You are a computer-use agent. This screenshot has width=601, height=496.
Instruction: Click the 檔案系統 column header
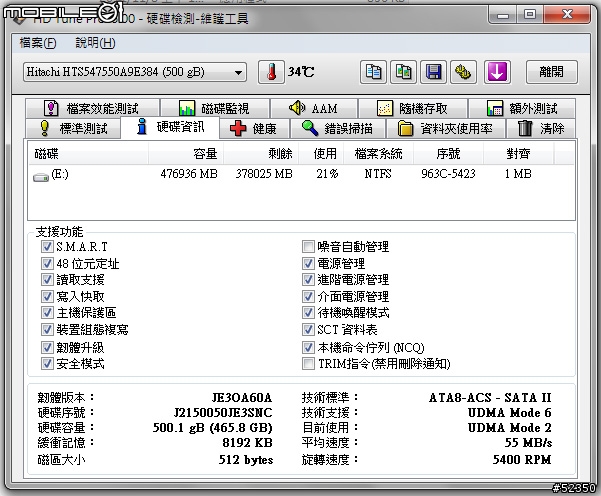378,154
